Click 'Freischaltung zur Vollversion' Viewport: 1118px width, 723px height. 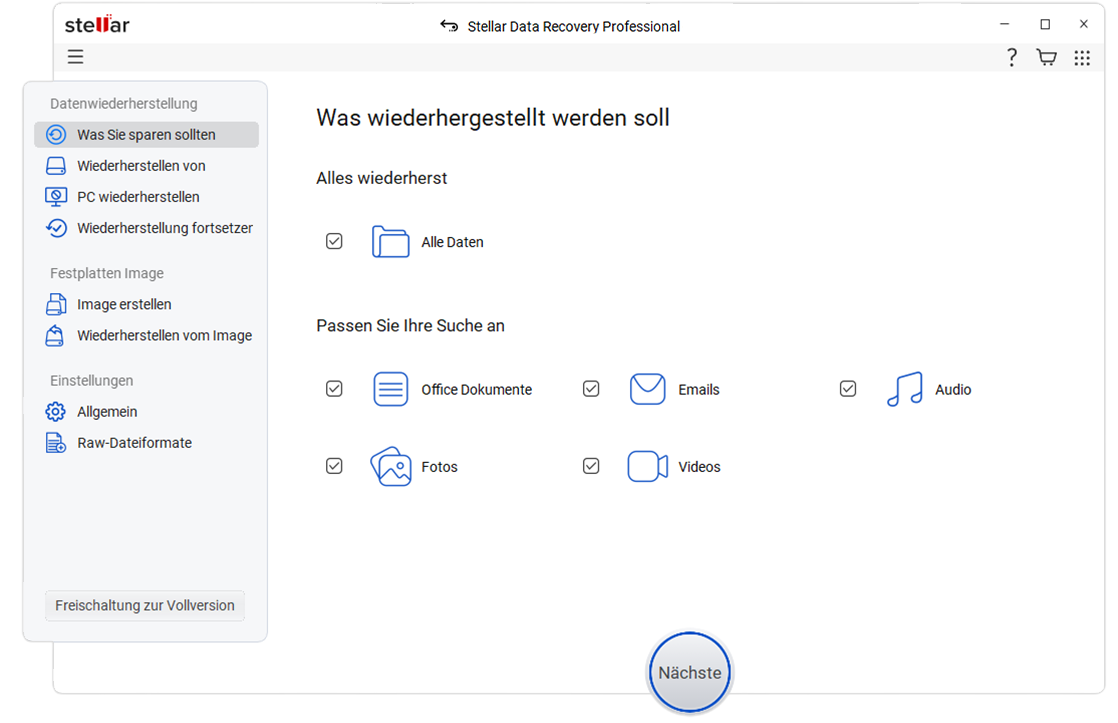(144, 605)
